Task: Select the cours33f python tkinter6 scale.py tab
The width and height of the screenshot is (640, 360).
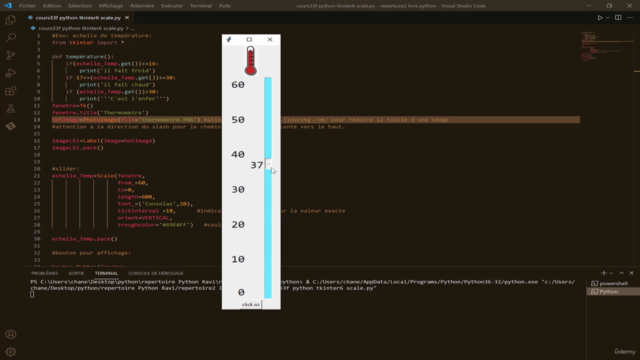Action: coord(78,18)
